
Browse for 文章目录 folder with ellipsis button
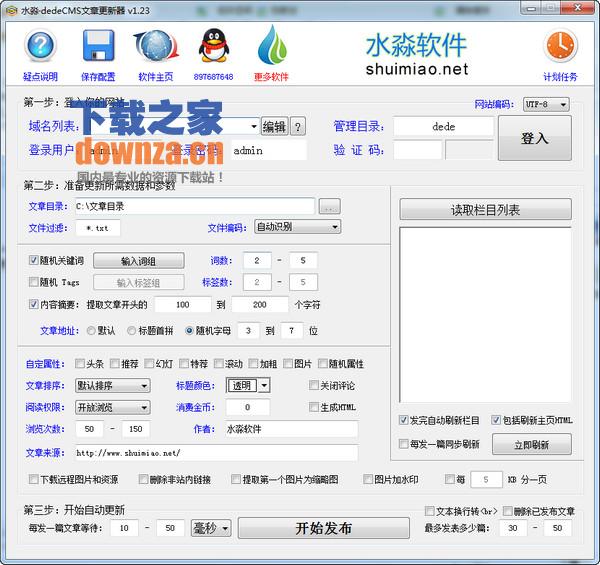[x=329, y=207]
